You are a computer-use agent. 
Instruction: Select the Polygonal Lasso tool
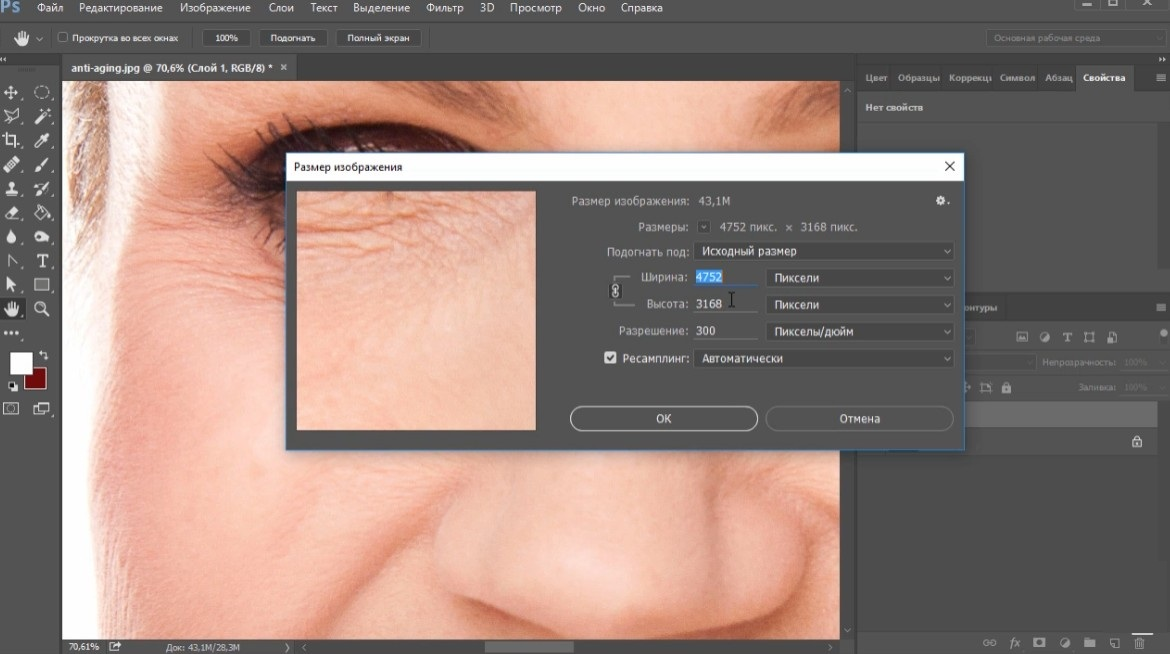coord(11,116)
